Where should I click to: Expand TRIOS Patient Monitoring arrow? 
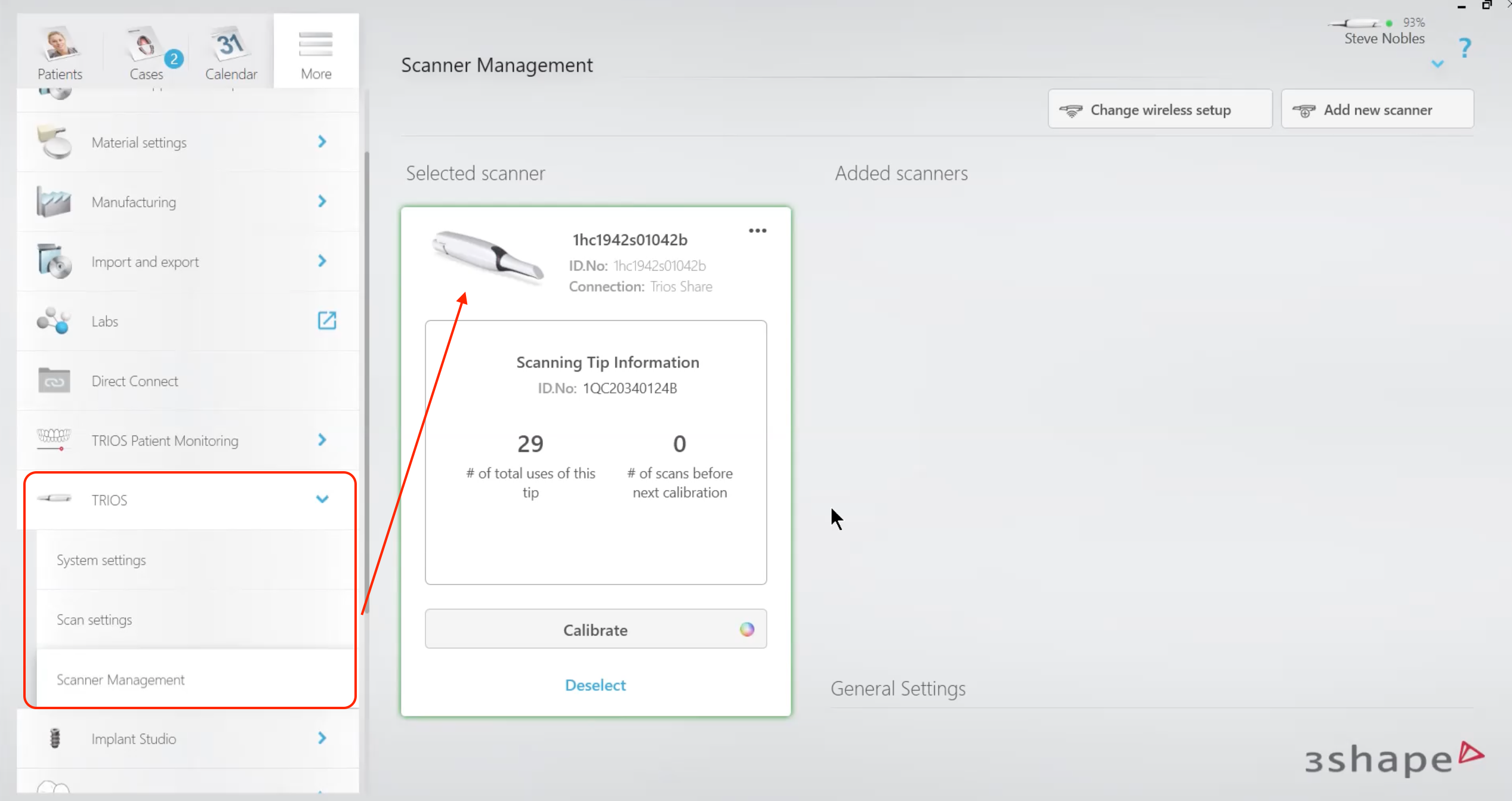pos(322,440)
